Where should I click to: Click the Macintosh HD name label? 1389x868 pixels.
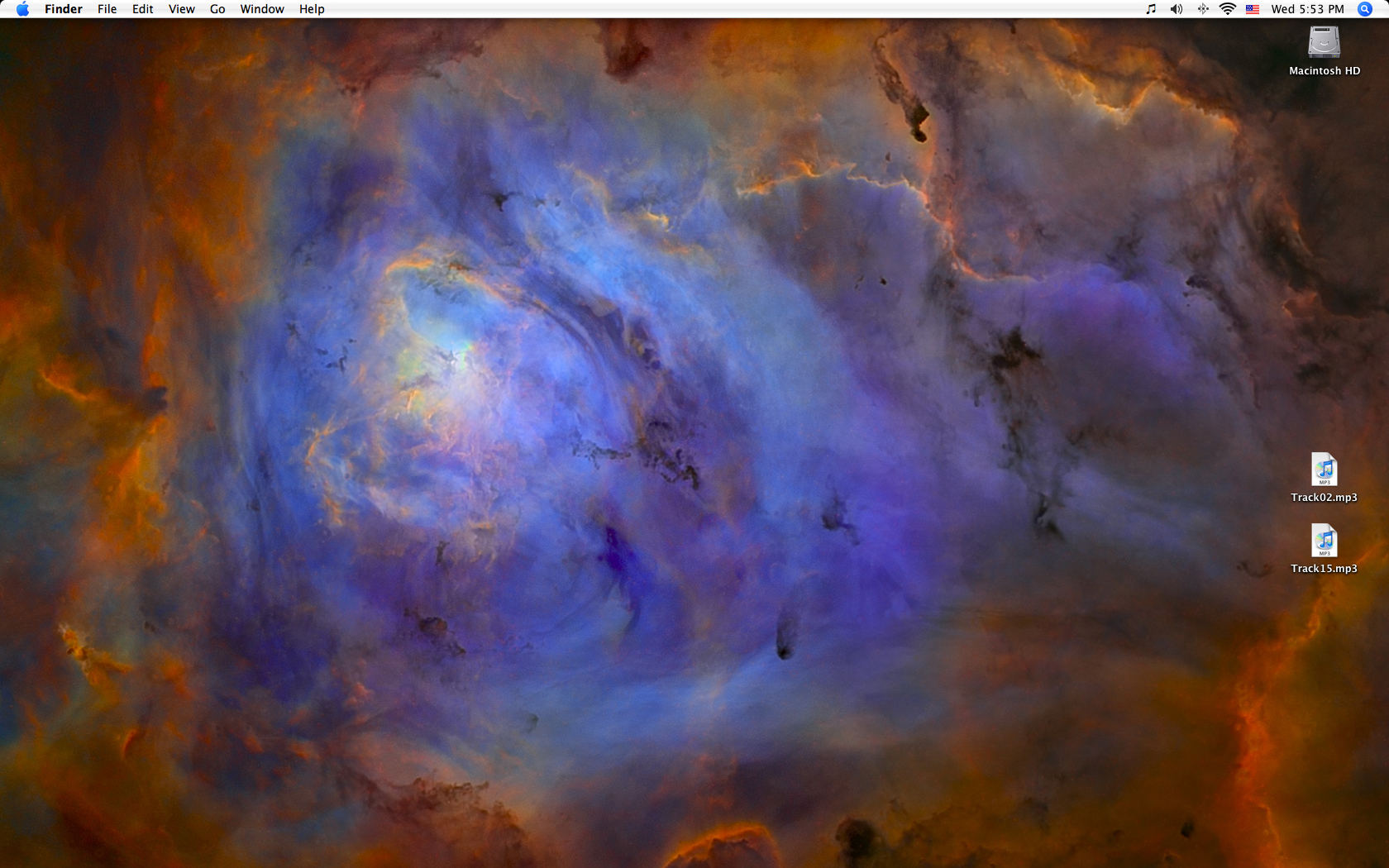click(1324, 71)
